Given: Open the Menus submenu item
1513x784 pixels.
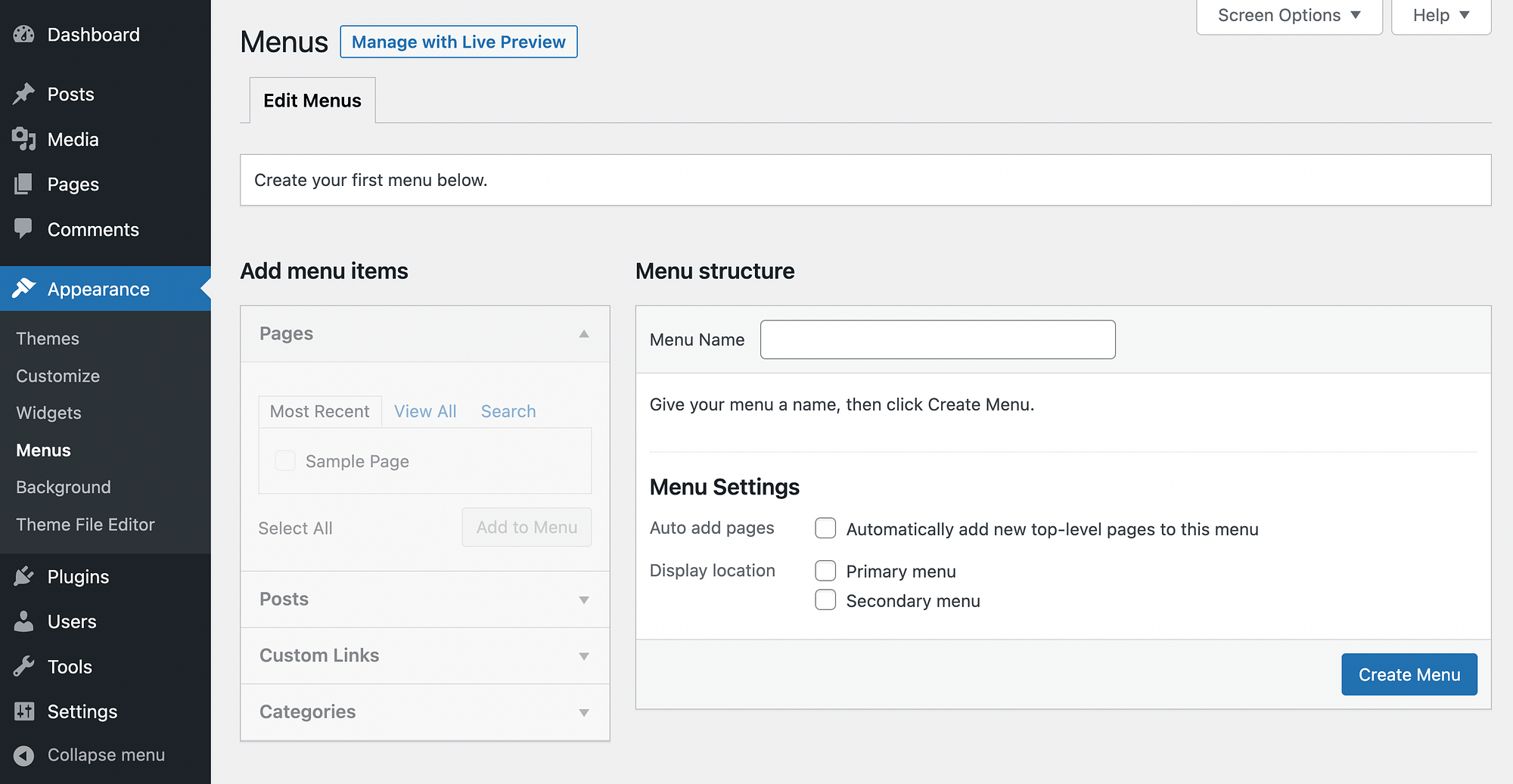Looking at the screenshot, I should (x=43, y=450).
